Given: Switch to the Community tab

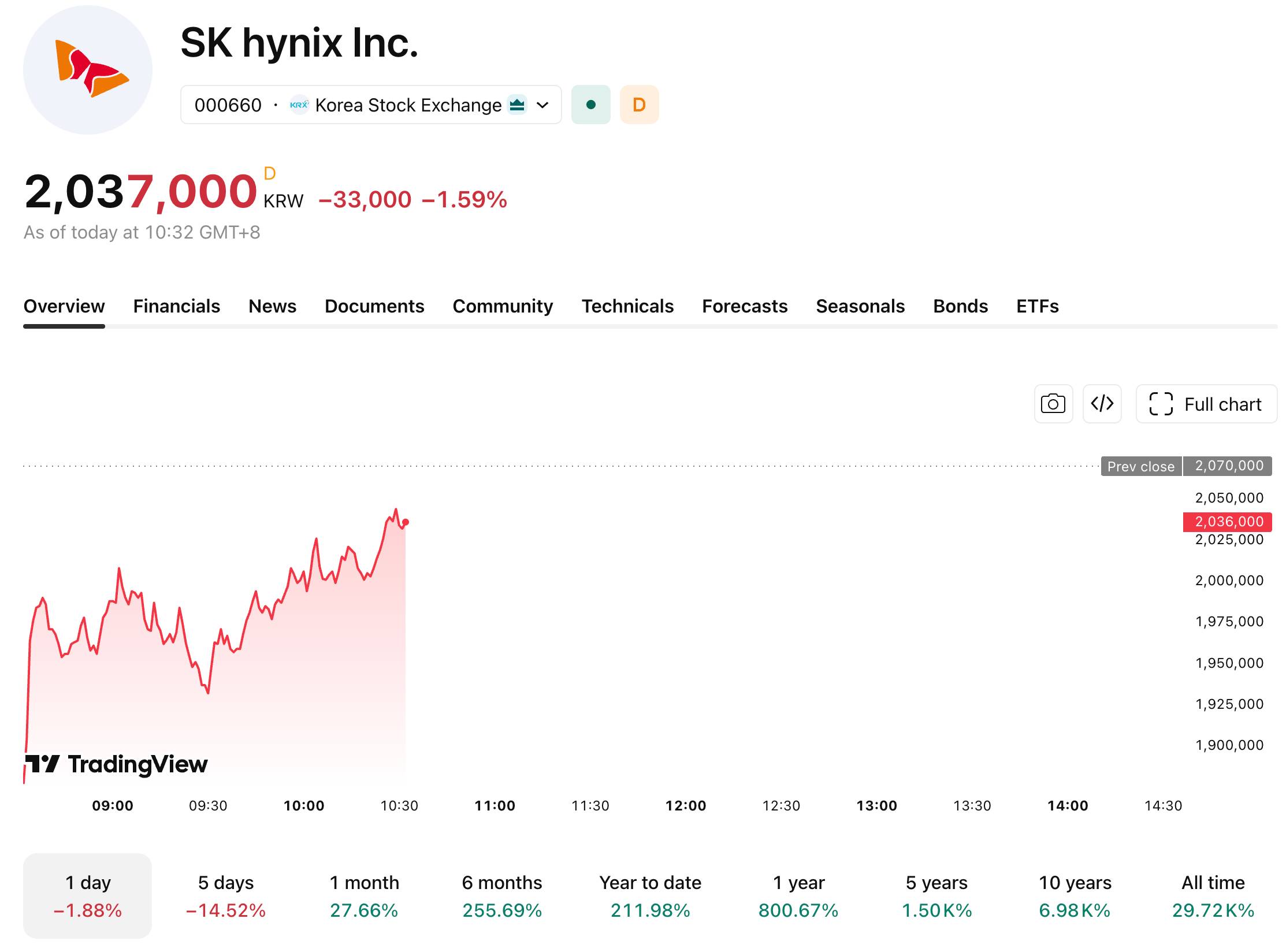Looking at the screenshot, I should 503,306.
